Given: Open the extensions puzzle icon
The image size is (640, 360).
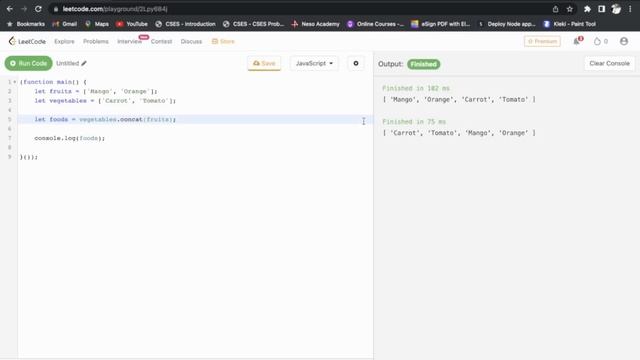Looking at the screenshot, I should click(587, 9).
